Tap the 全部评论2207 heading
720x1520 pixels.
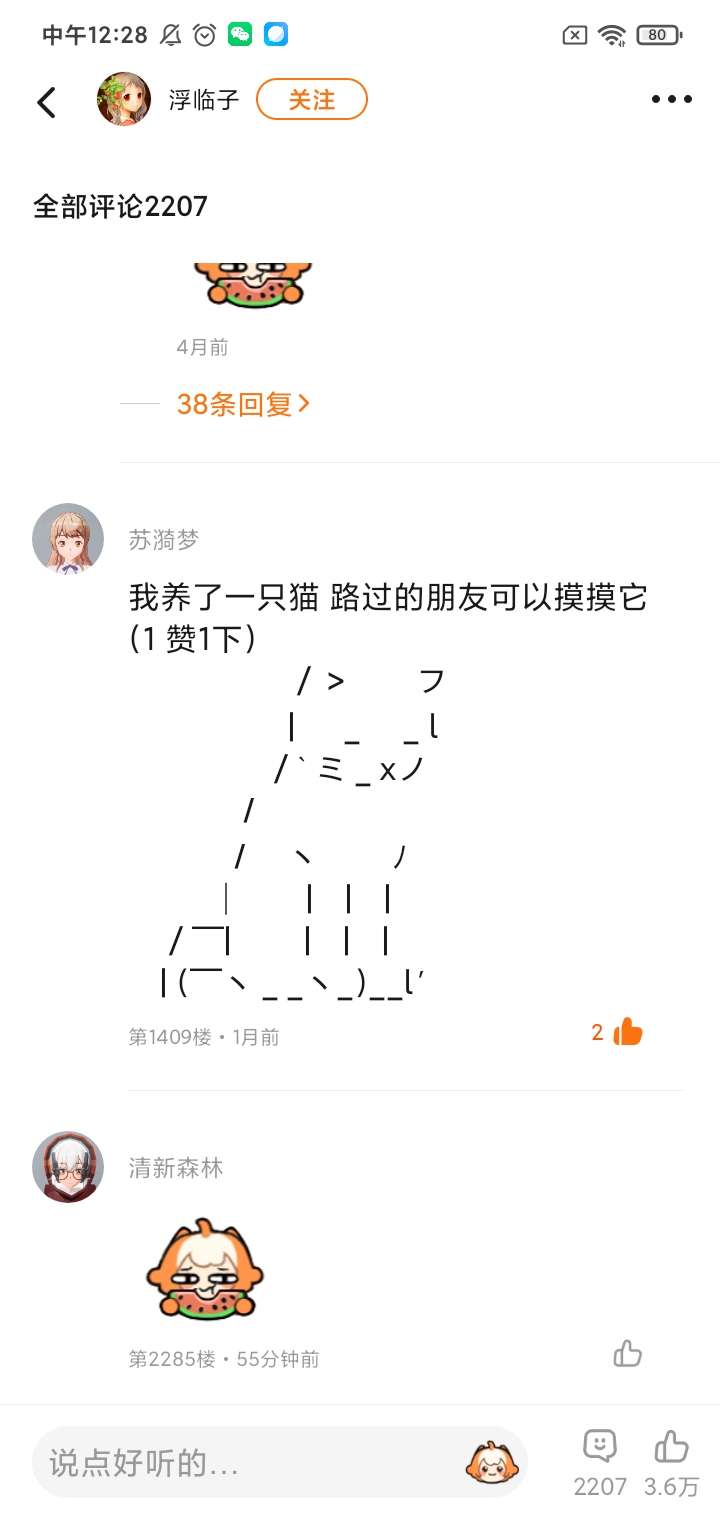point(120,207)
